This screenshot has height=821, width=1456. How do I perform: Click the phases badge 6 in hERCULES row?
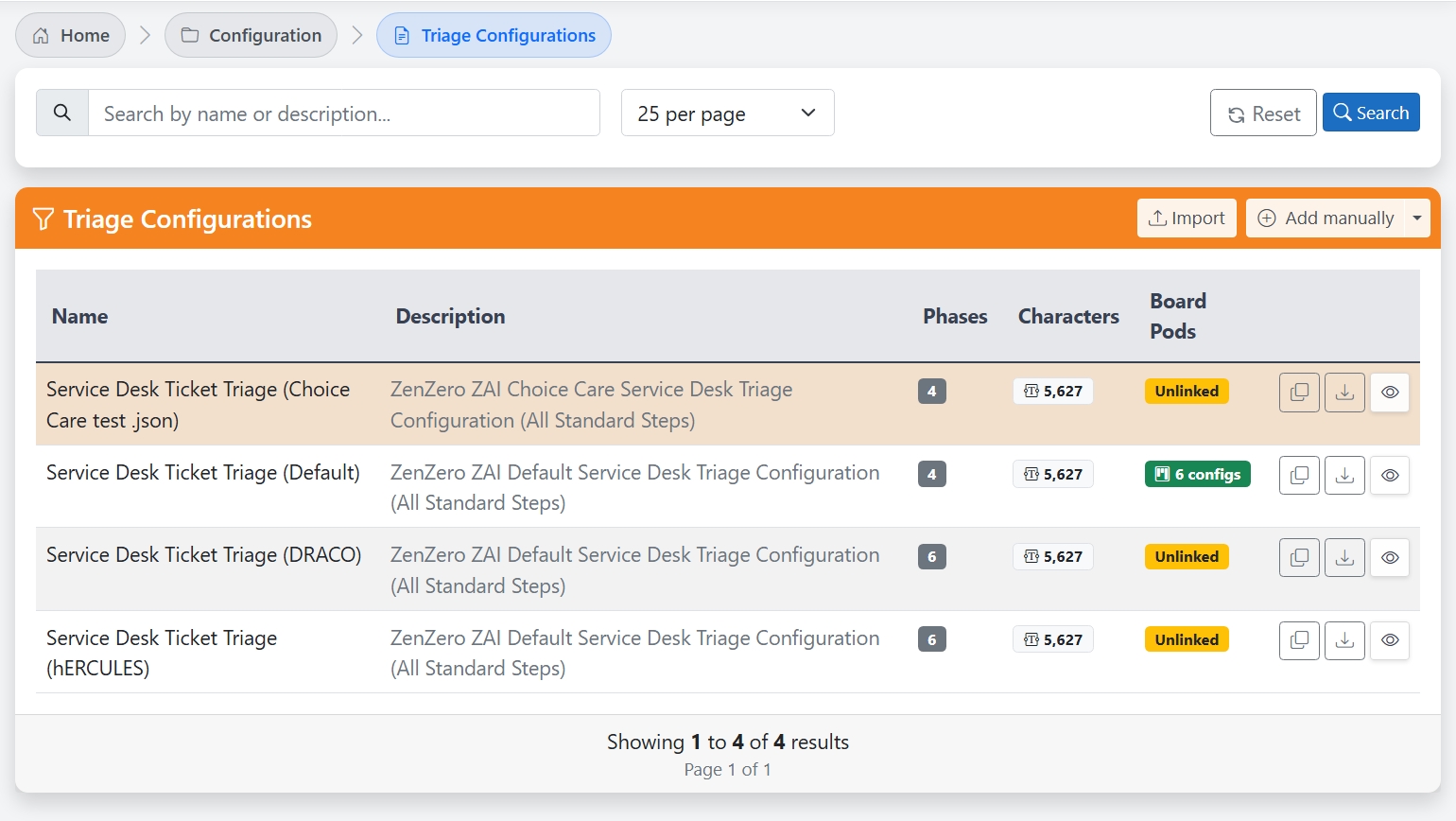pyautogui.click(x=932, y=639)
